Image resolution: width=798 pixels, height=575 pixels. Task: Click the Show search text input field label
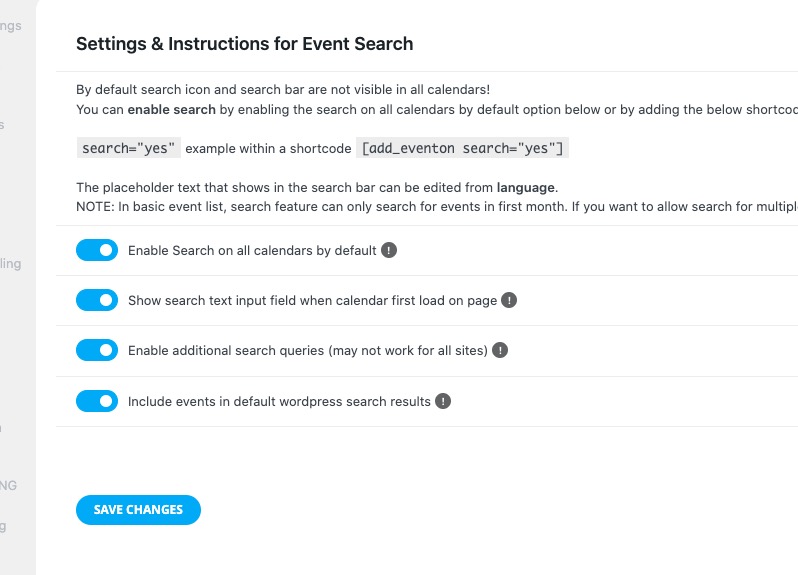[x=312, y=301]
